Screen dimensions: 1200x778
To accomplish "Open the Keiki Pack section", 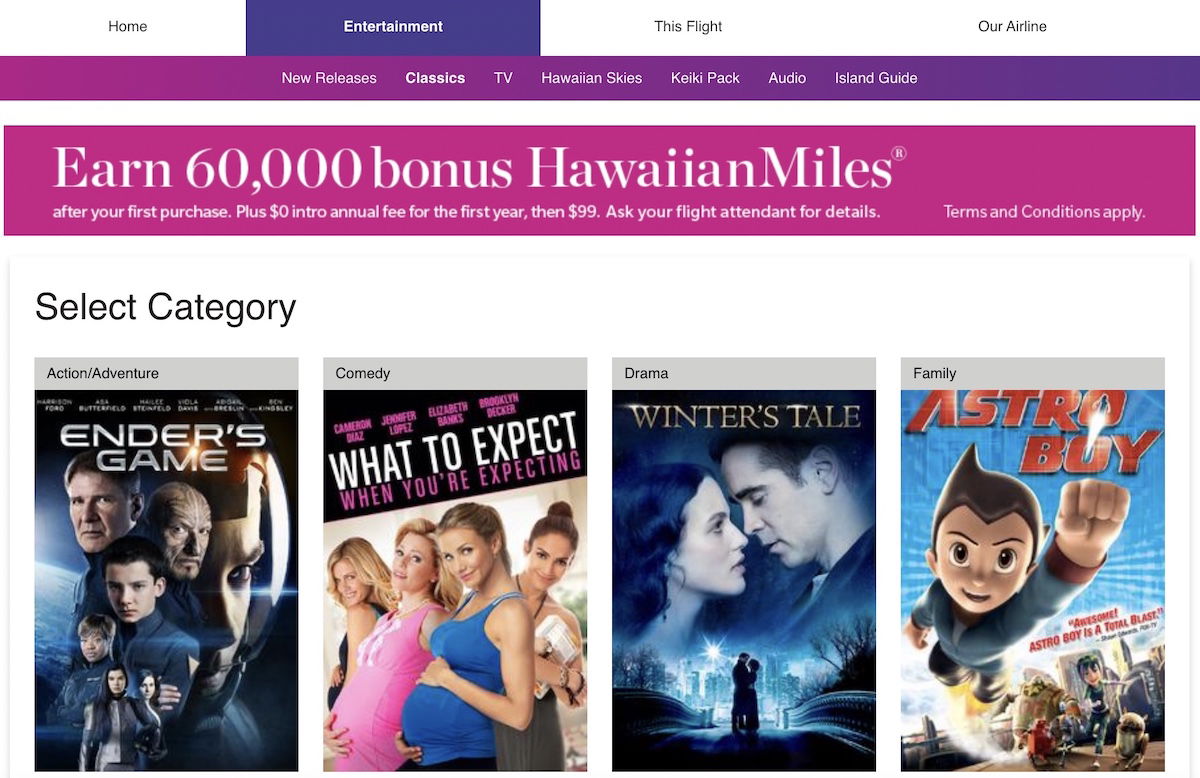I will [x=705, y=78].
